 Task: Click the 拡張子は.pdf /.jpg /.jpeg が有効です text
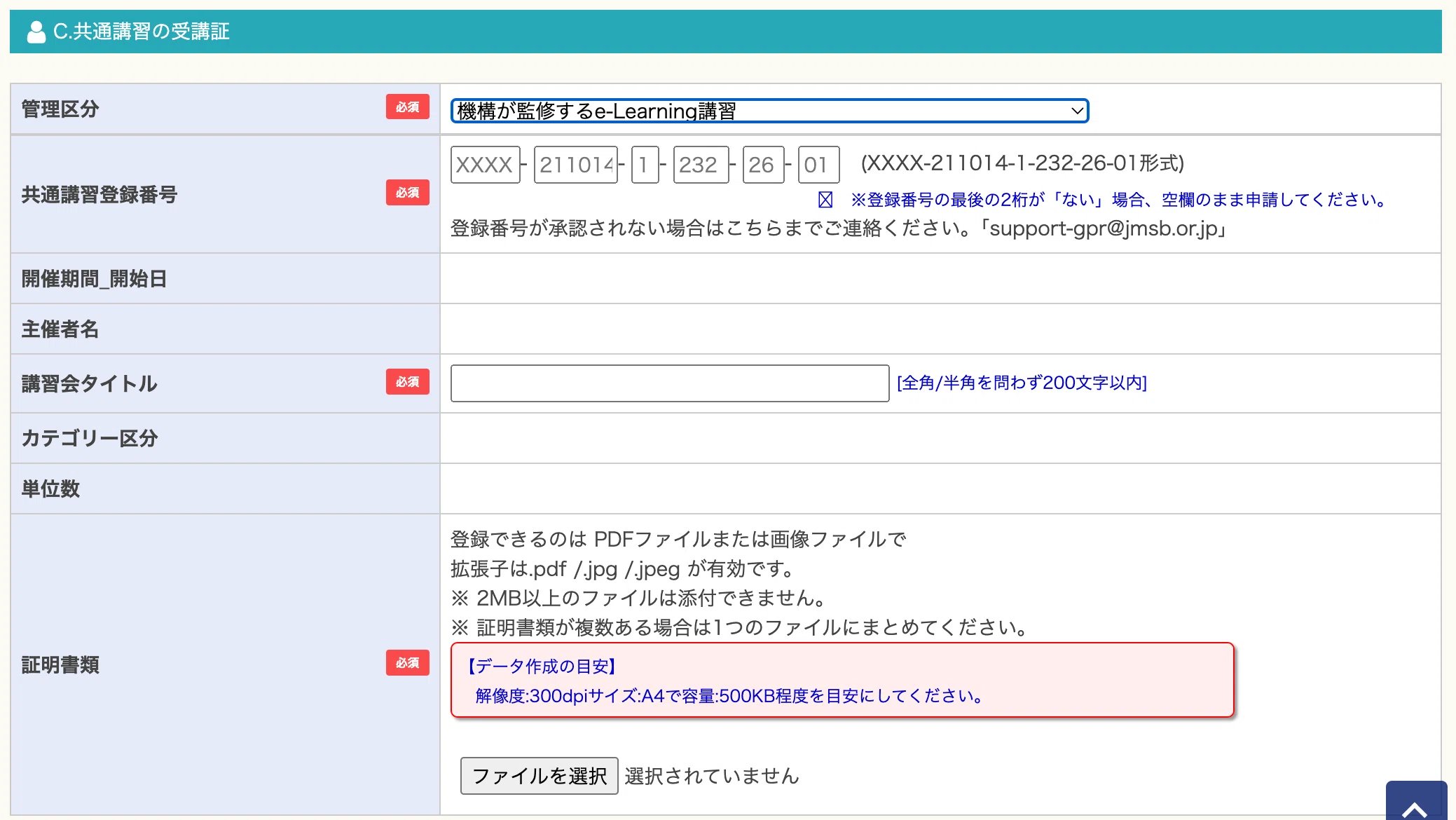pyautogui.click(x=623, y=568)
